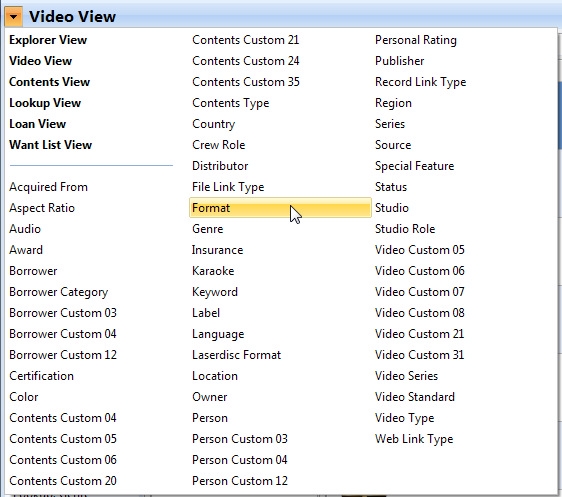Open Loan View
Screen dimensions: 562x497
tap(38, 124)
